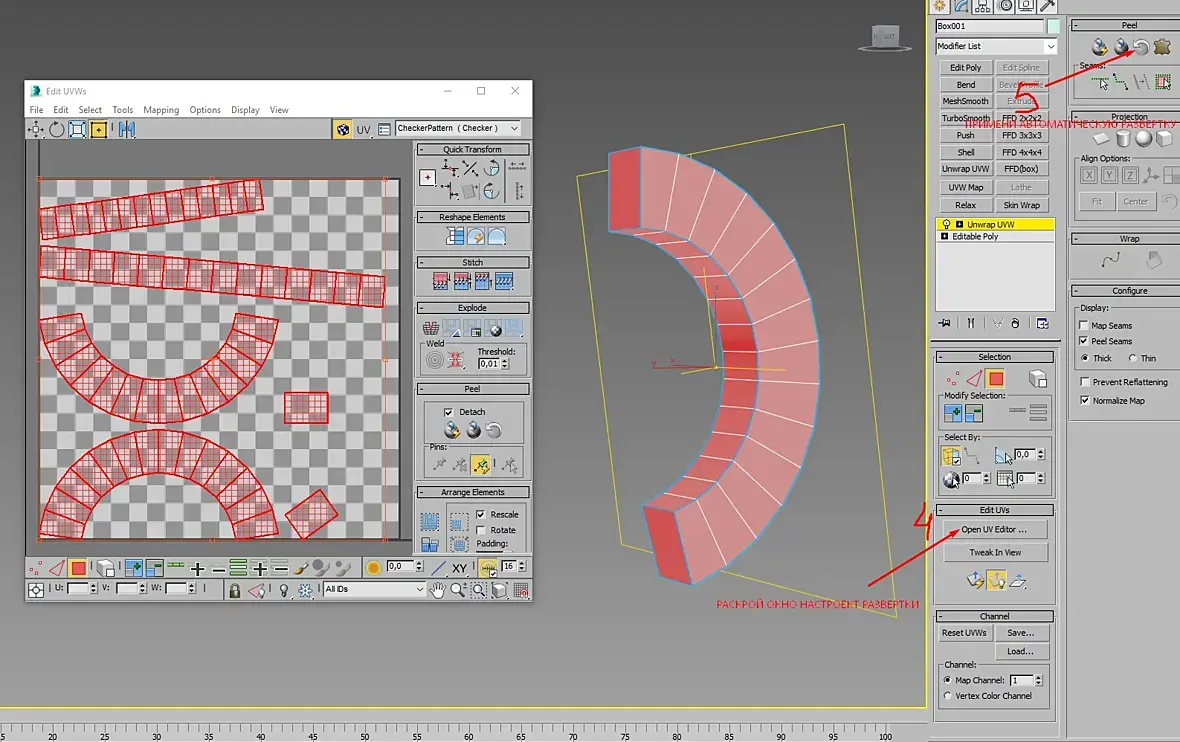Click the Point-to-Point Seams tool

click(1121, 82)
